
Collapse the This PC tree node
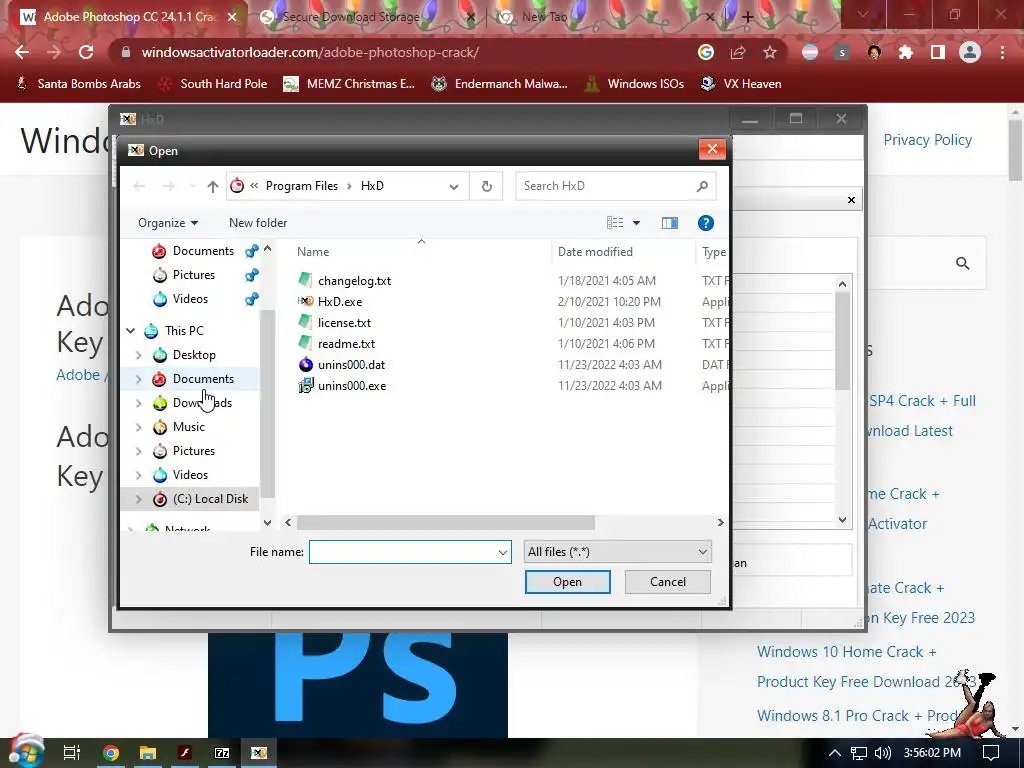pos(131,331)
